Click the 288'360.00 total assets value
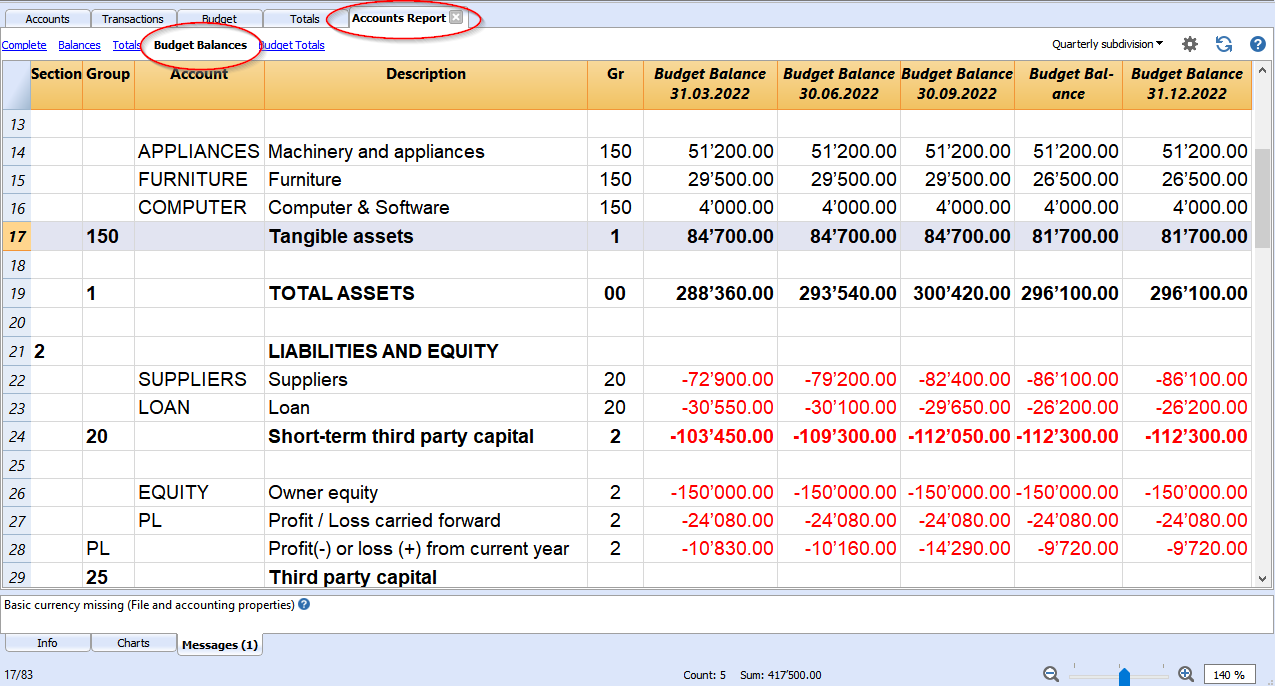This screenshot has width=1275, height=686. coord(710,294)
